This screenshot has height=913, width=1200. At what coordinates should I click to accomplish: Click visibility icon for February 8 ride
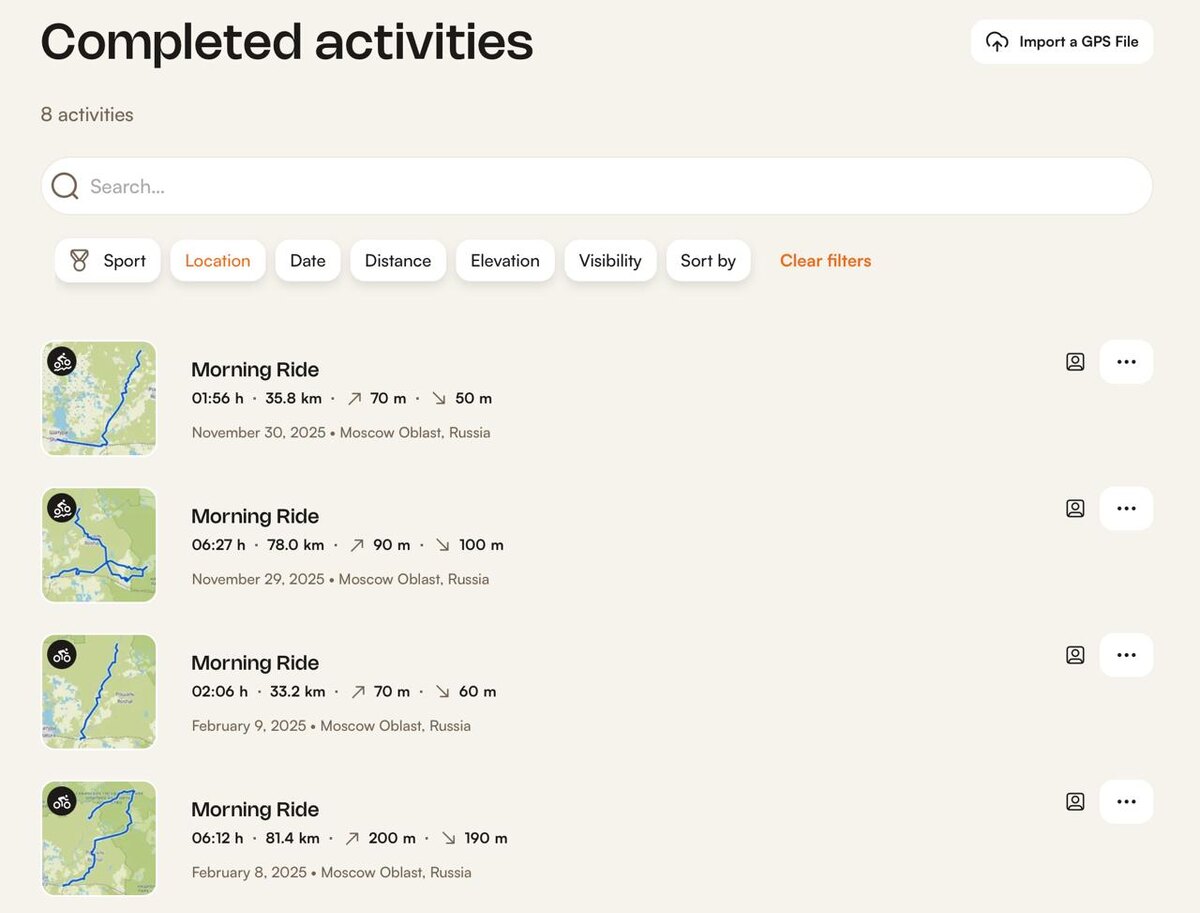[x=1075, y=802]
